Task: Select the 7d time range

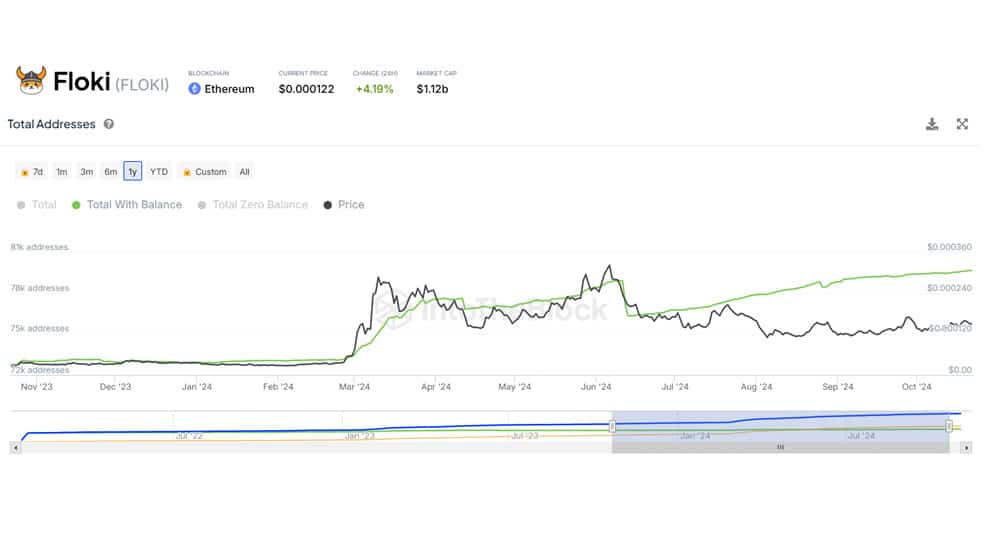Action: [31, 171]
